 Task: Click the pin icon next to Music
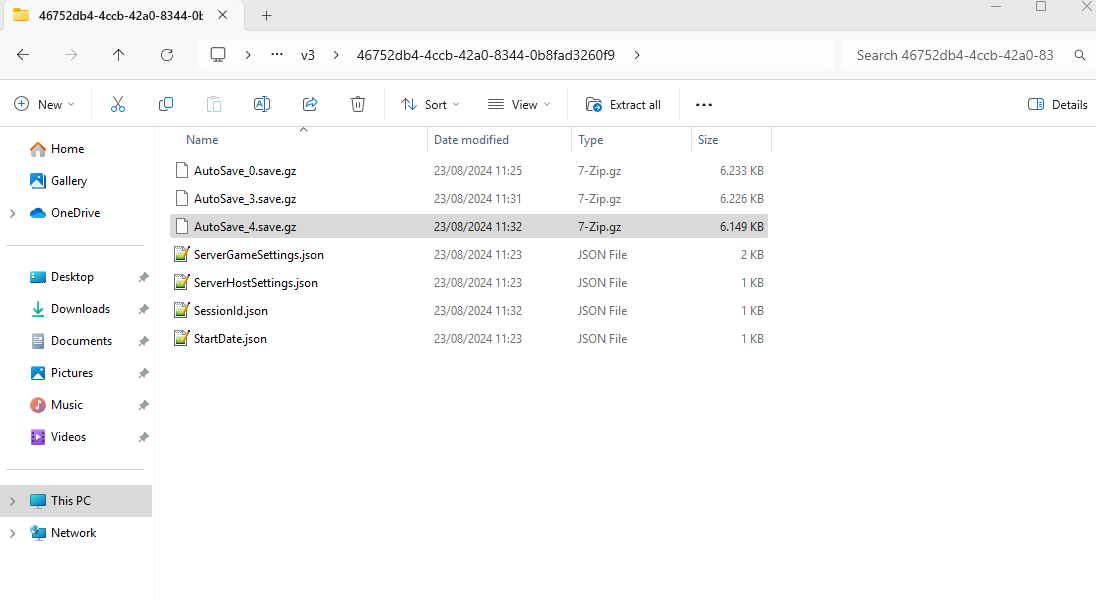143,405
